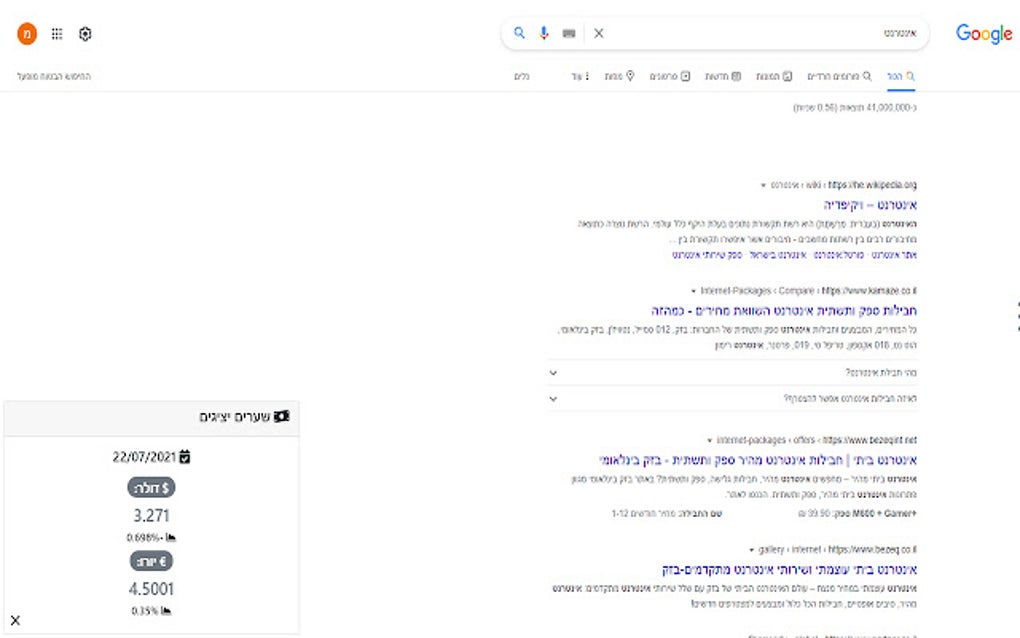
Task: Expand the first 'People also ask' question
Action: [732, 373]
